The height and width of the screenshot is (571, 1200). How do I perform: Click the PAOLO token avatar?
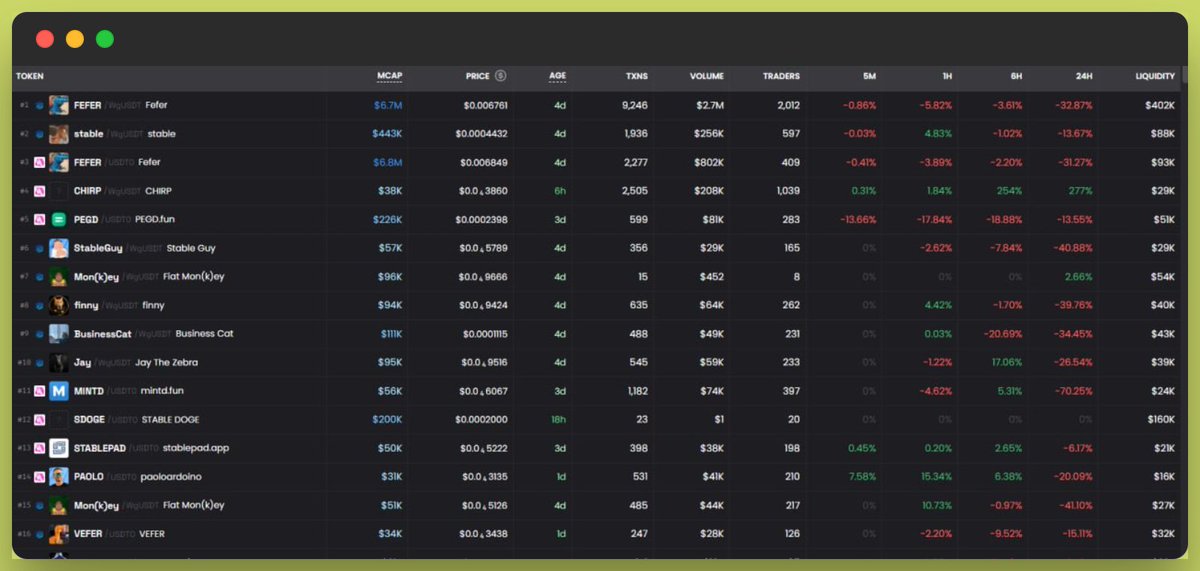[x=59, y=477]
